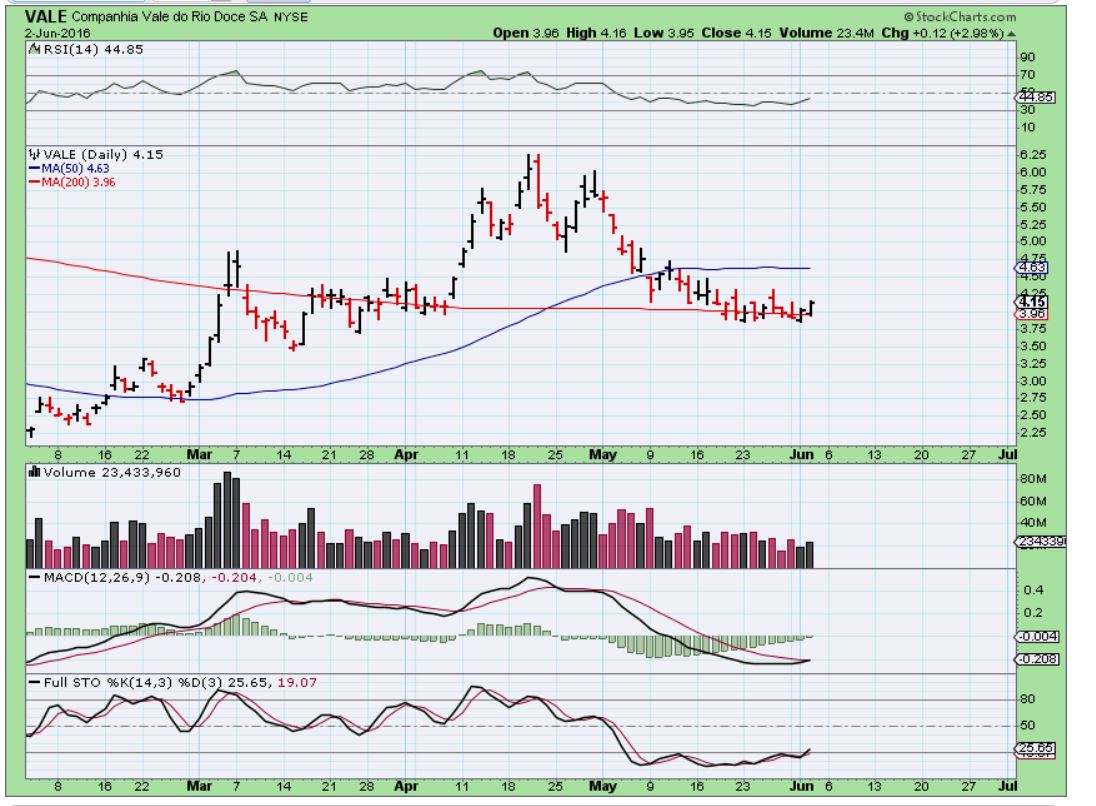
Task: Click the 6.25 price axis label
Action: (1033, 154)
